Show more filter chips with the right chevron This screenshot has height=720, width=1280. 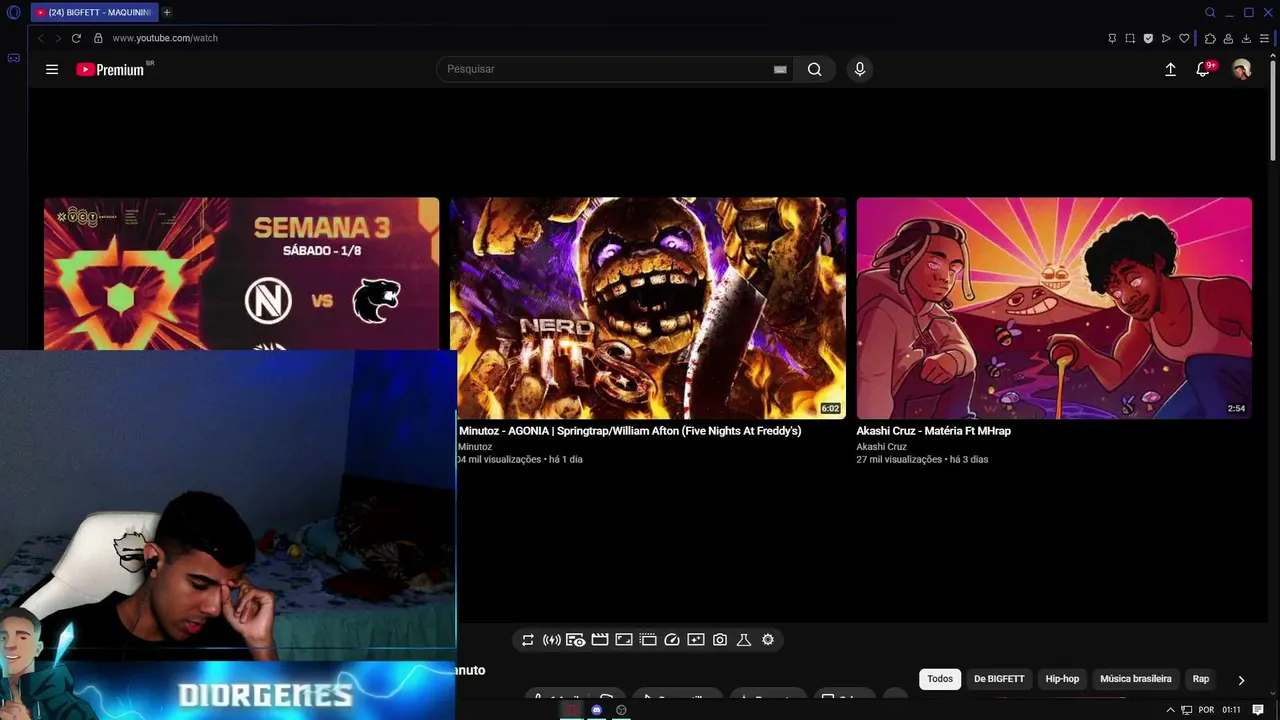[1241, 680]
